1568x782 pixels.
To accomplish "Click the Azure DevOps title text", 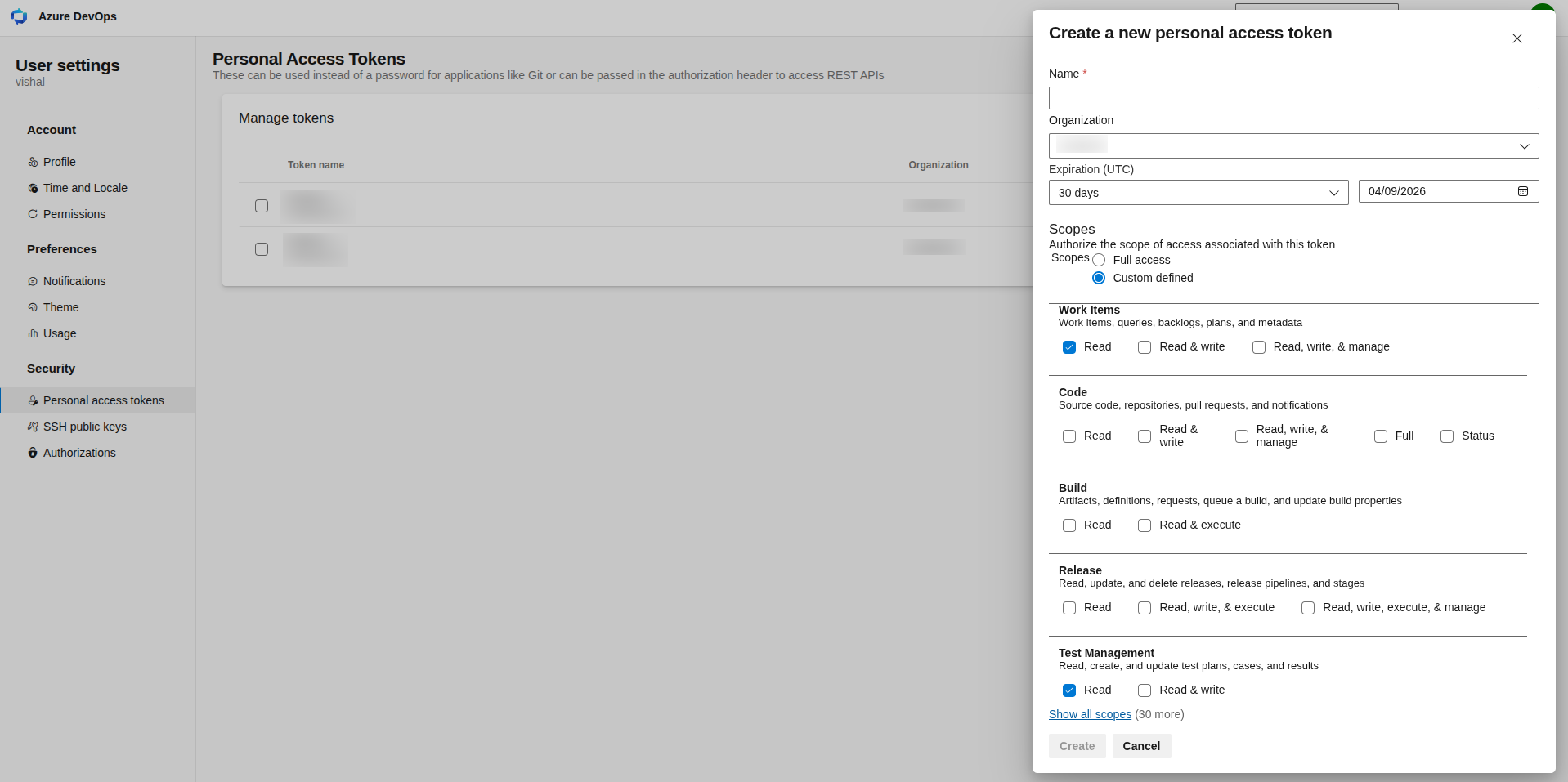I will pyautogui.click(x=78, y=16).
